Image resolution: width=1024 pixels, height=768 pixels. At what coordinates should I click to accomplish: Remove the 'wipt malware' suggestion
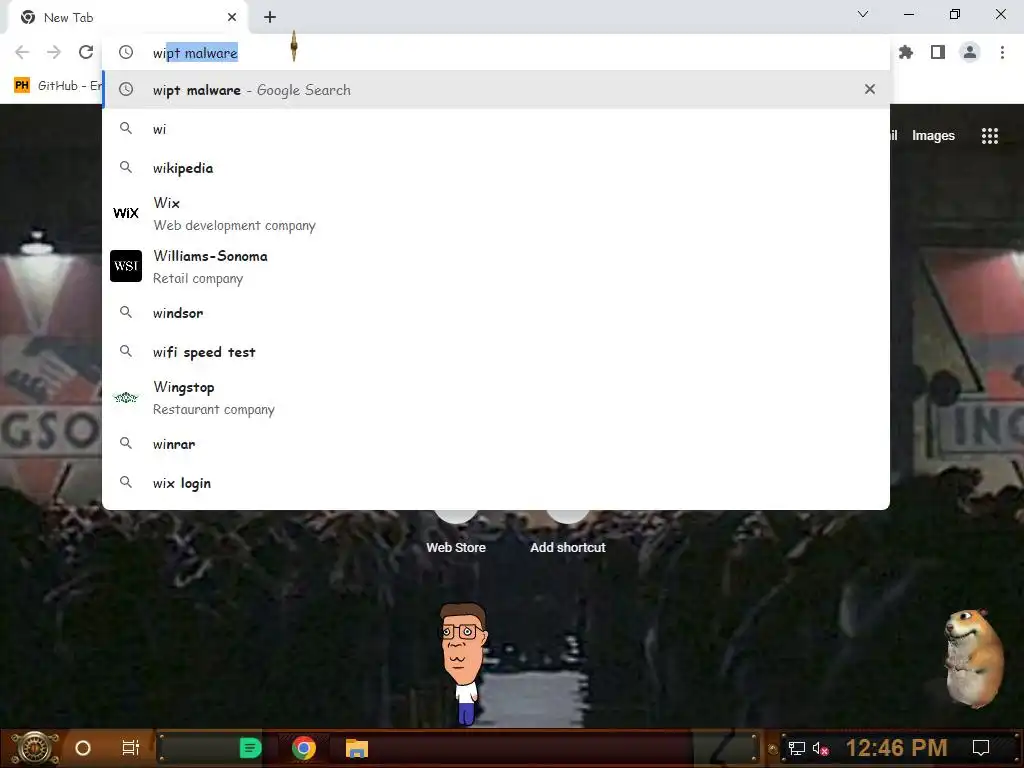point(870,89)
